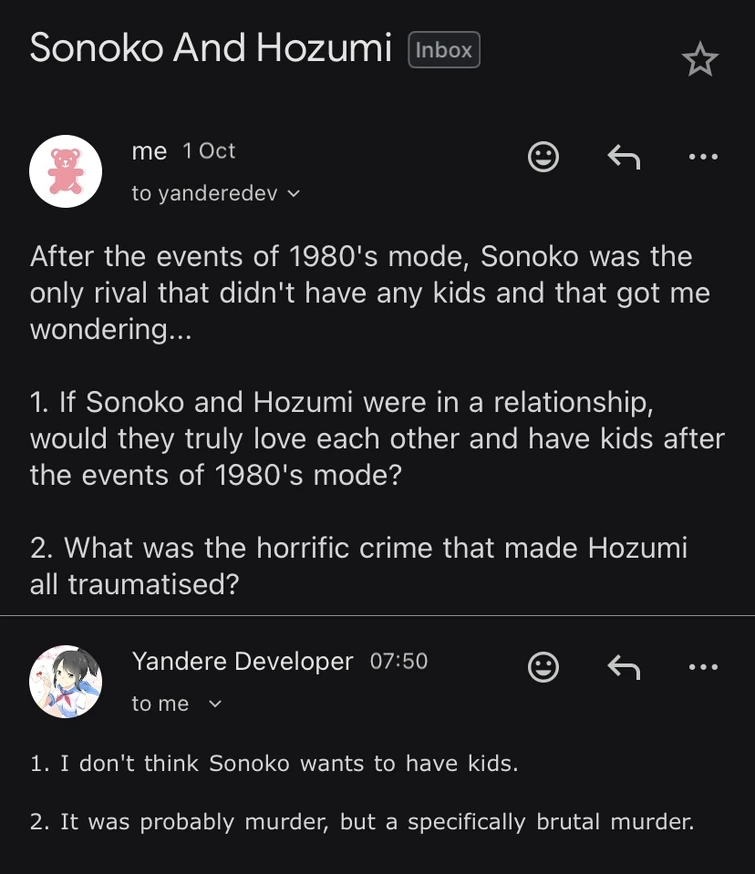755x874 pixels.
Task: Click the '1 Oct' date stamp
Action: click(x=209, y=151)
